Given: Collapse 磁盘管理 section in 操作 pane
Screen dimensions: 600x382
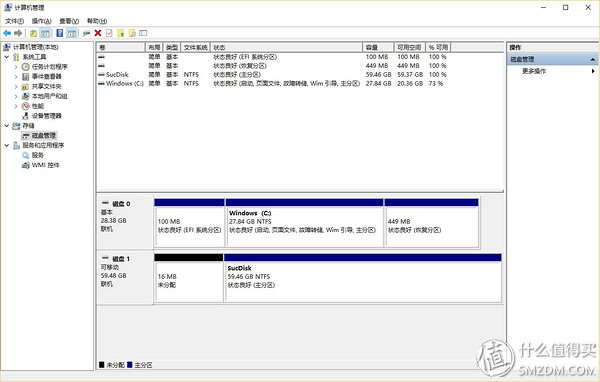Looking at the screenshot, I should click(x=592, y=59).
